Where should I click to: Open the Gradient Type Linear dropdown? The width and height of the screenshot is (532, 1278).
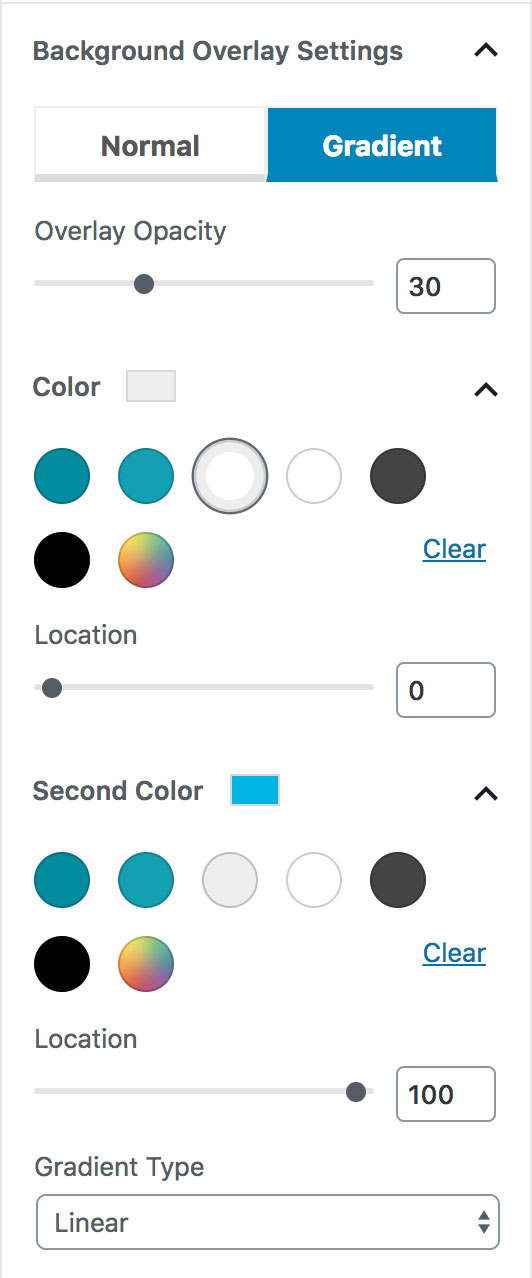[267, 1222]
